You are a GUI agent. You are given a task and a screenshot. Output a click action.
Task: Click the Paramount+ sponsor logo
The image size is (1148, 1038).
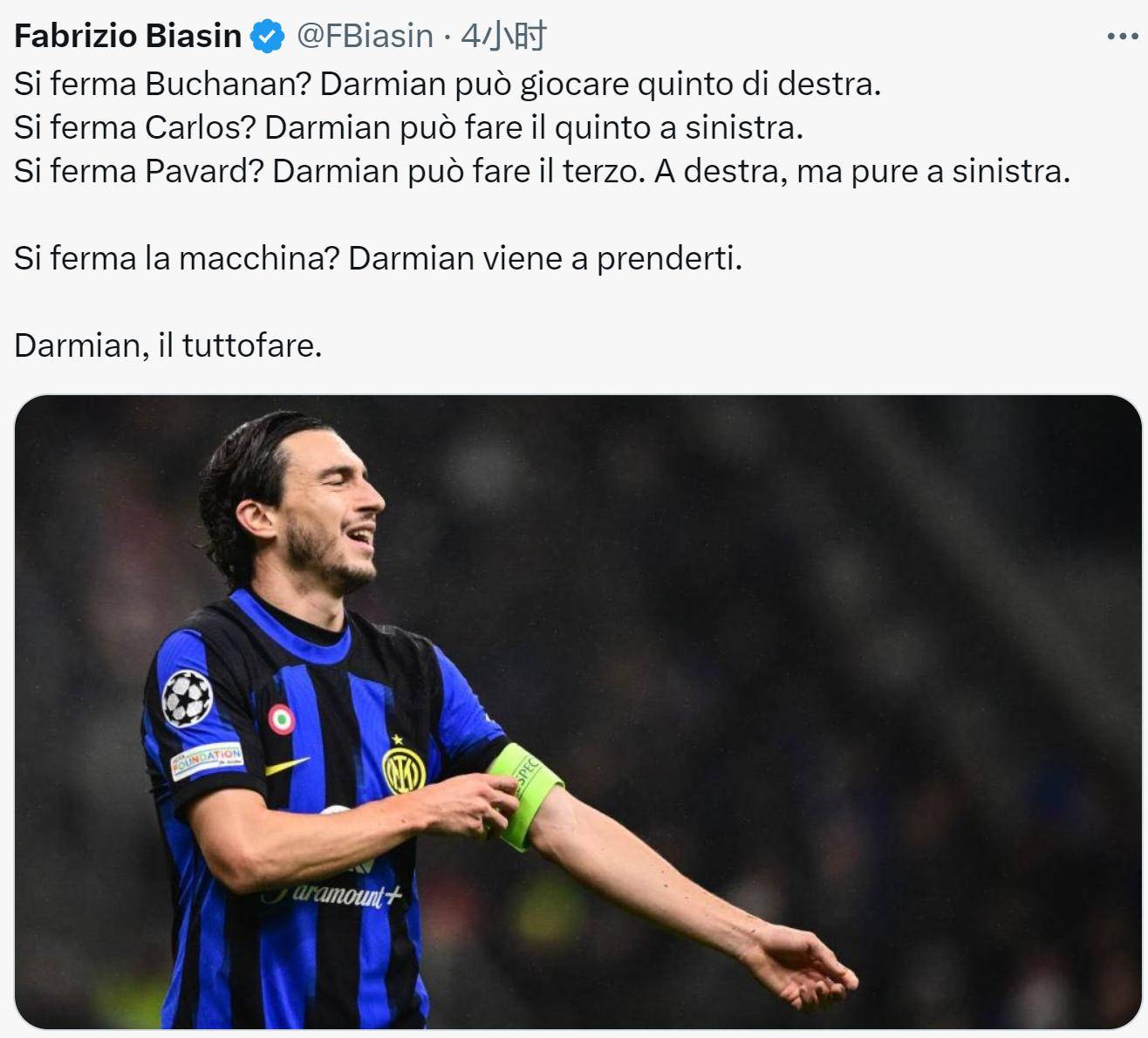click(x=333, y=895)
